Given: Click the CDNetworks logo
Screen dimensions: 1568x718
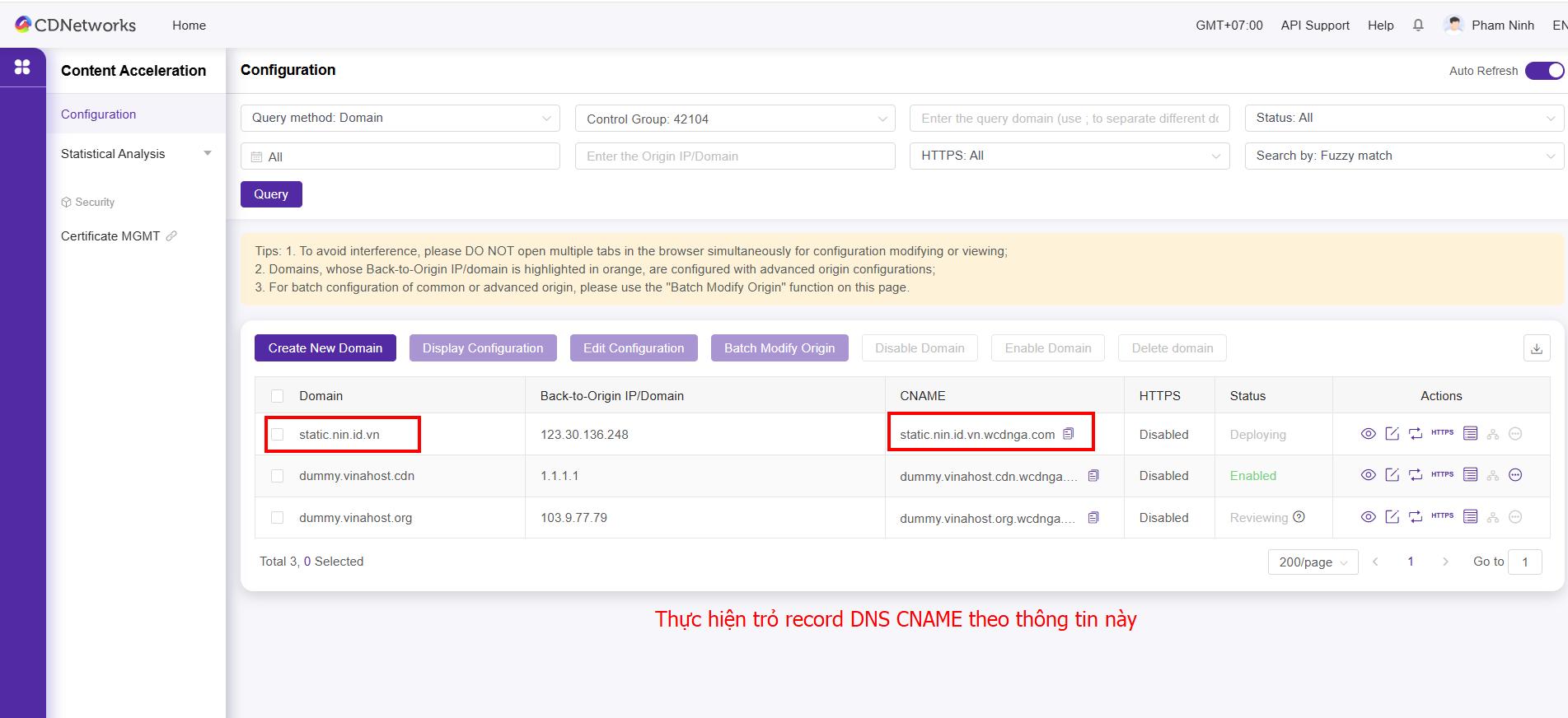Looking at the screenshot, I should click(76, 25).
